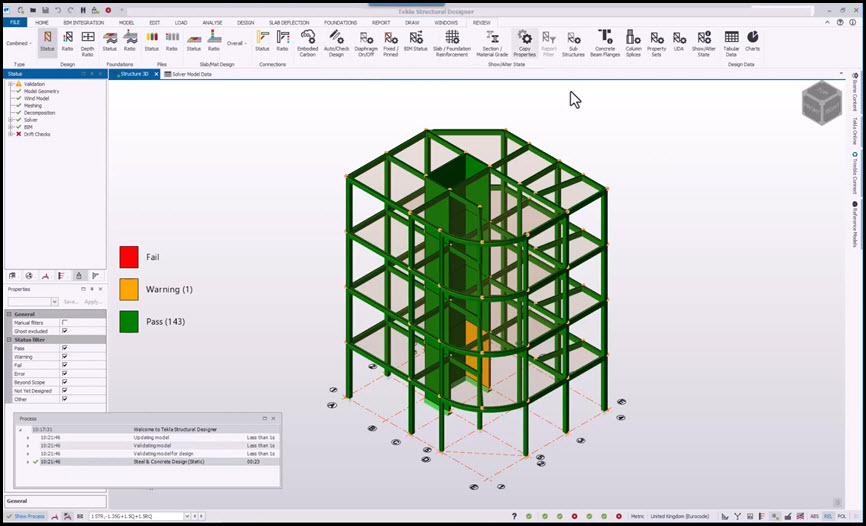
Task: Open the Properties panel set dropdown
Action: coord(55,302)
